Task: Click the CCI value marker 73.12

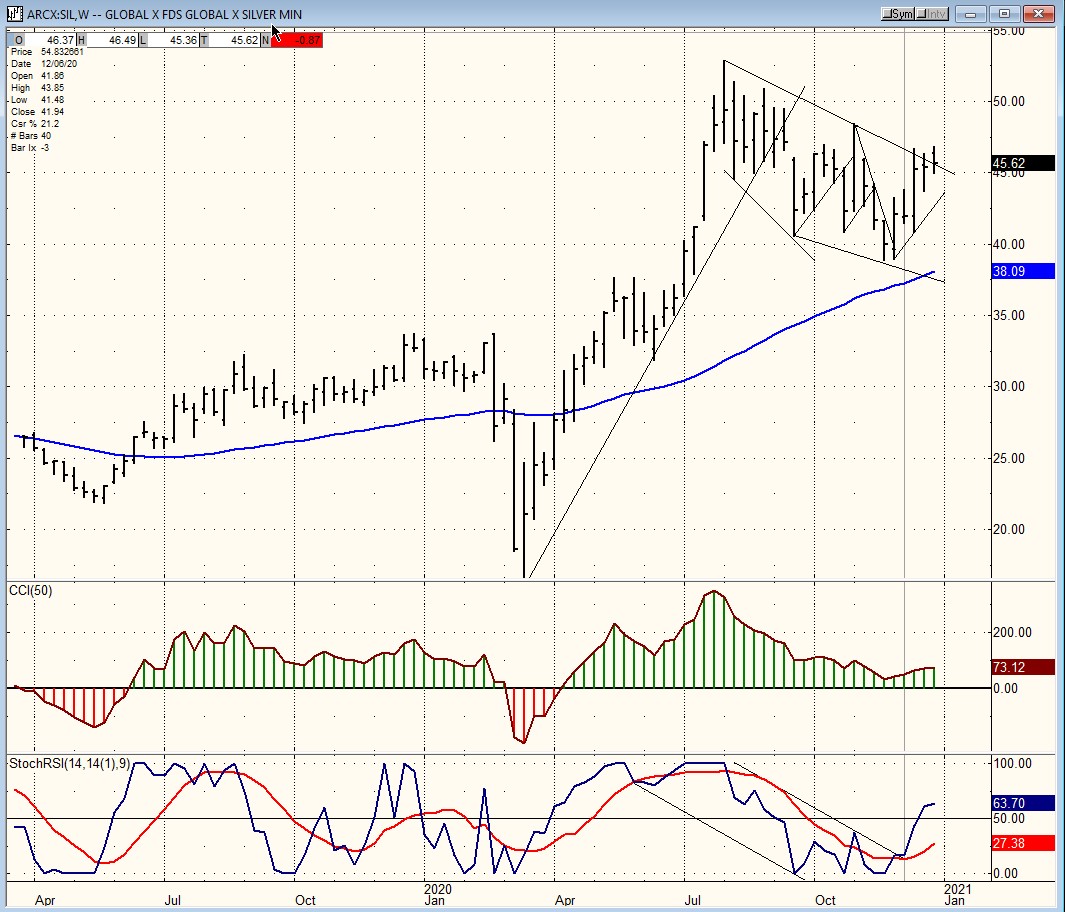Action: tap(1023, 667)
